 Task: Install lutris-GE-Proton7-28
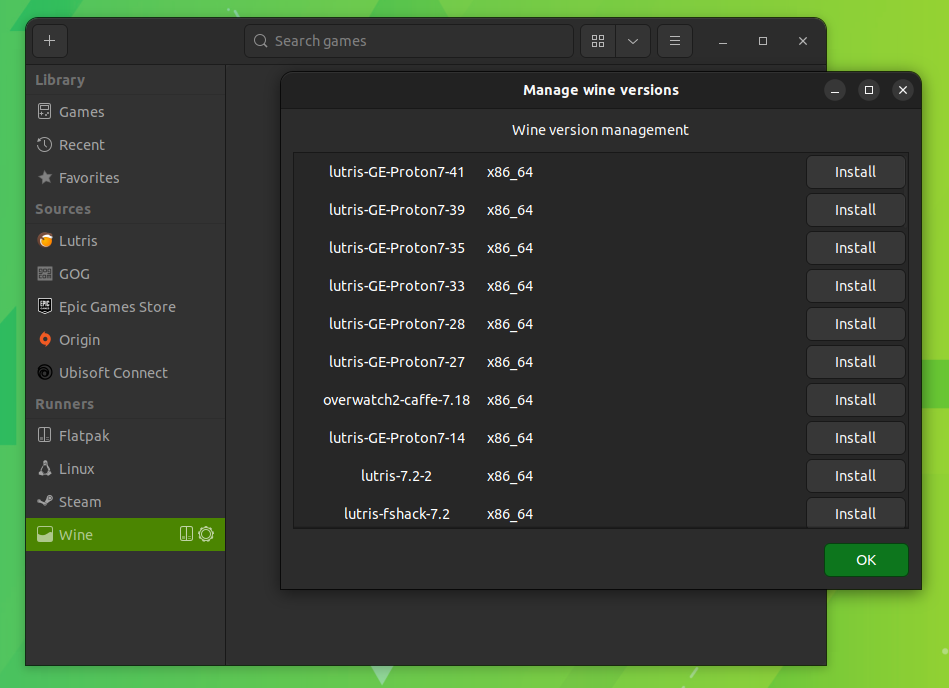855,324
